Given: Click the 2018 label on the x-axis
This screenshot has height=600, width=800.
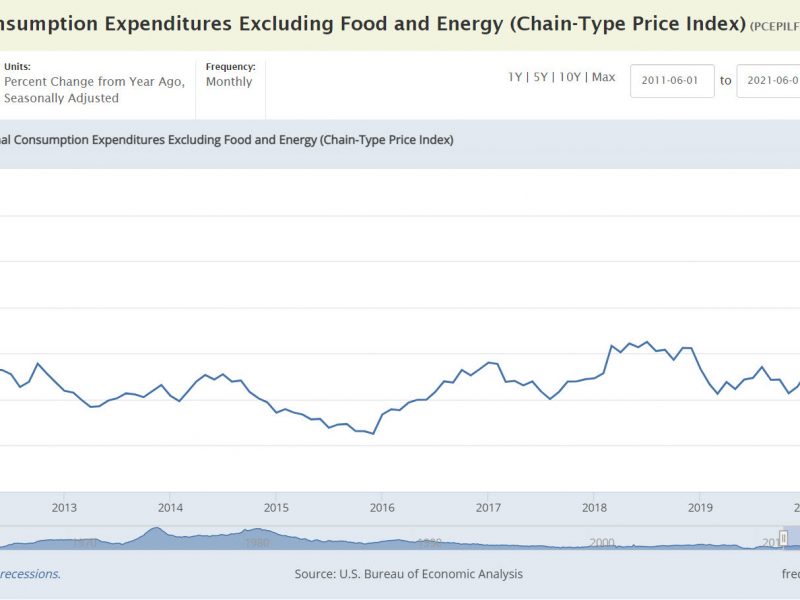Looking at the screenshot, I should pyautogui.click(x=594, y=507).
